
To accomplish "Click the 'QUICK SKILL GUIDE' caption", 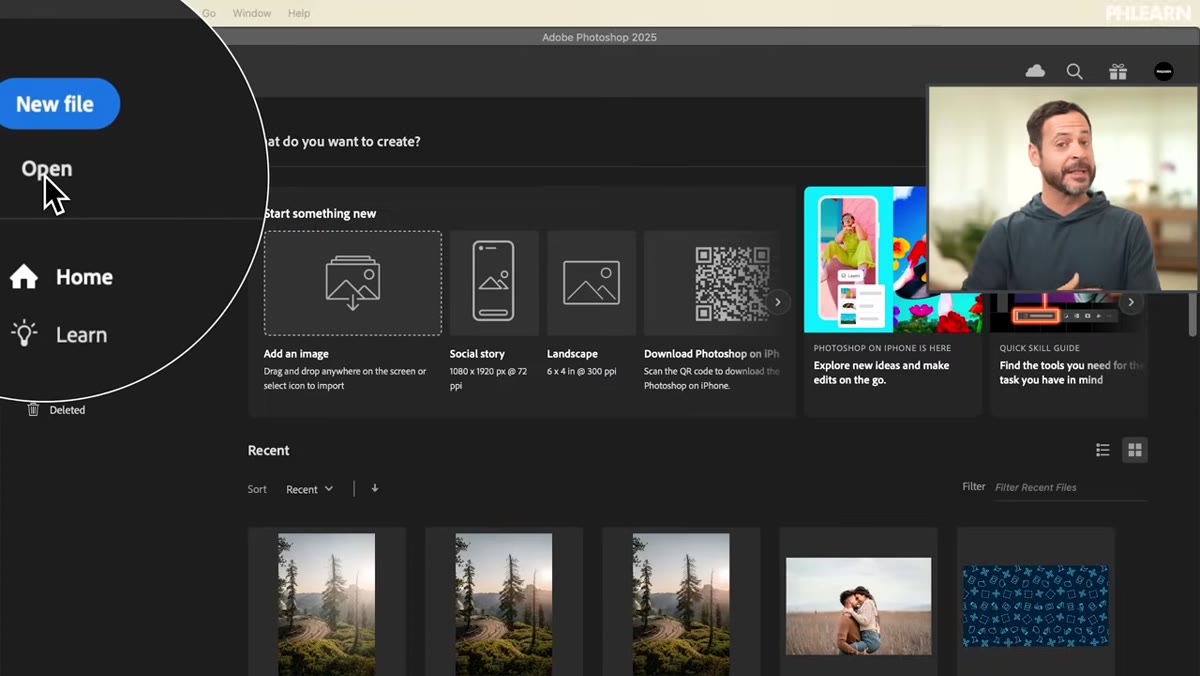I will click(1040, 348).
